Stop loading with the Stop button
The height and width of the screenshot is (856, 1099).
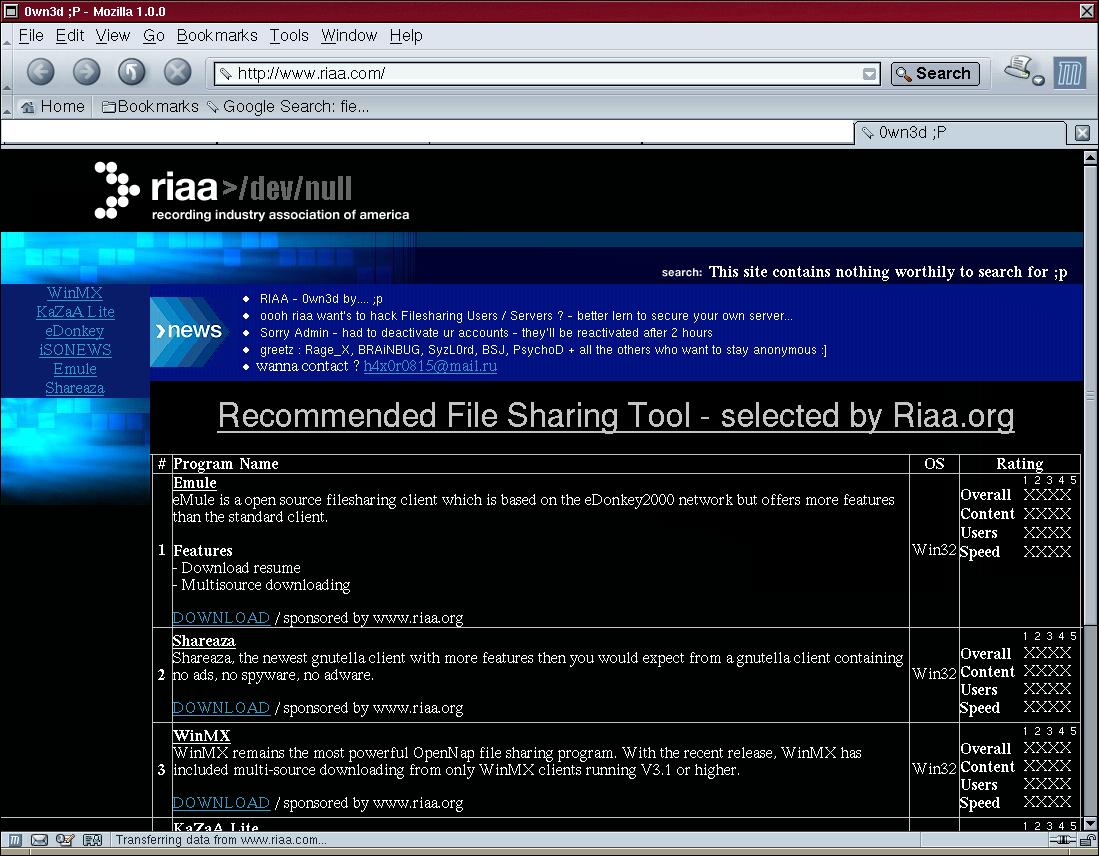coord(177,72)
